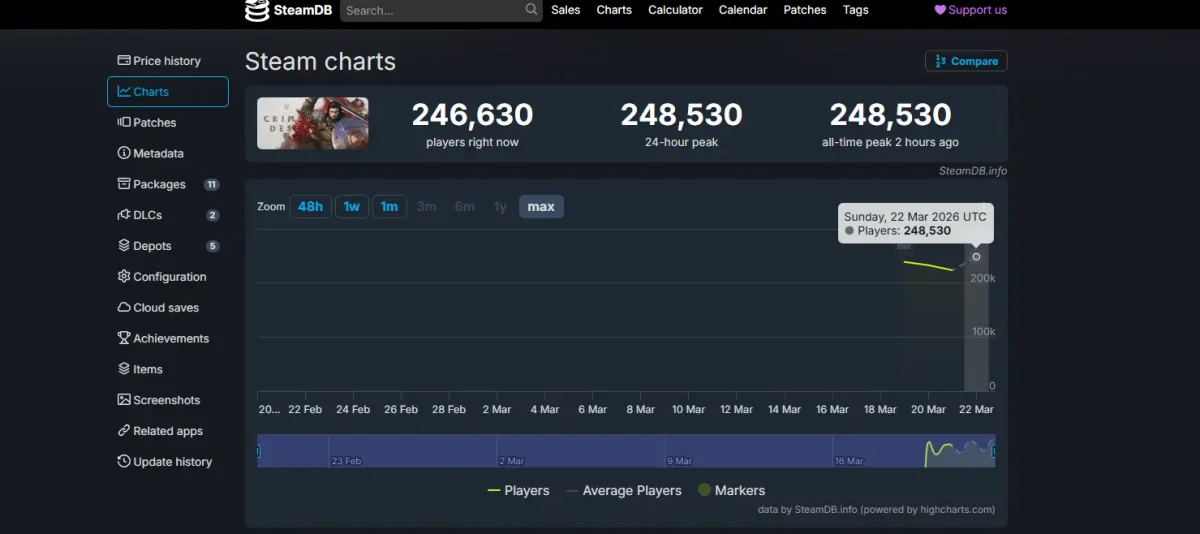Open Related apps in the sidebar

[168, 431]
